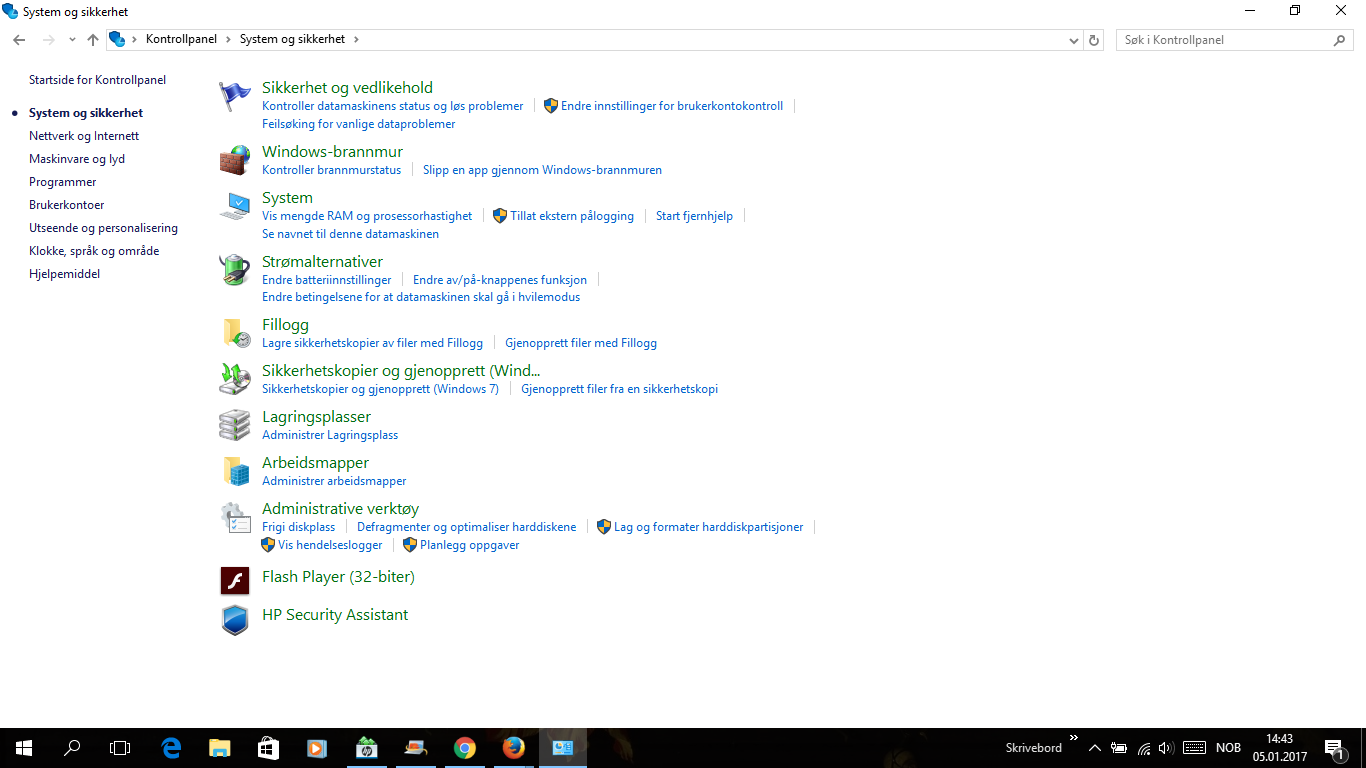Click Slipp en app gjennom Windows-brannmuren
1366x768 pixels.
[x=542, y=170]
